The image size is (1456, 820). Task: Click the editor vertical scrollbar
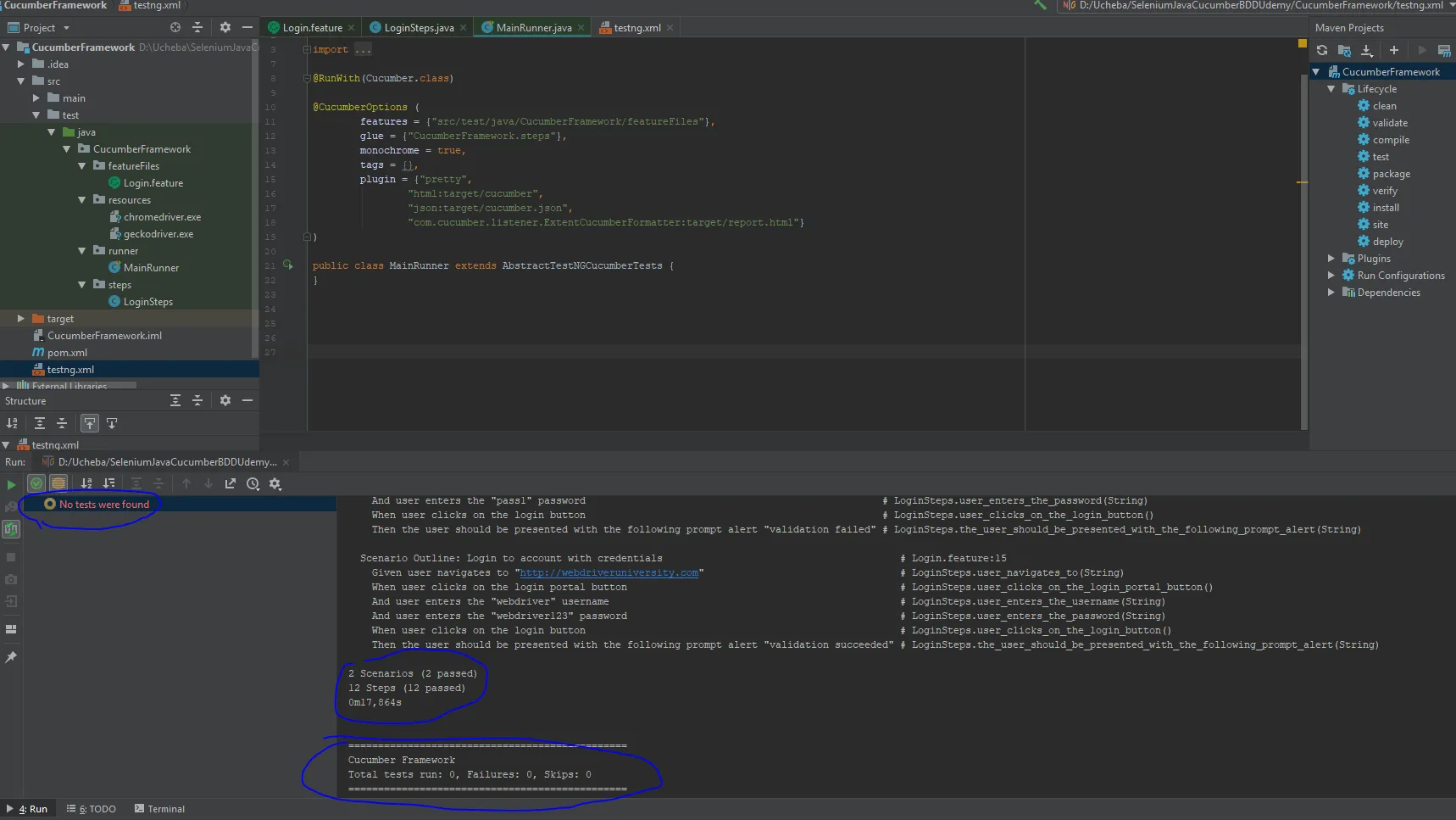1304,254
